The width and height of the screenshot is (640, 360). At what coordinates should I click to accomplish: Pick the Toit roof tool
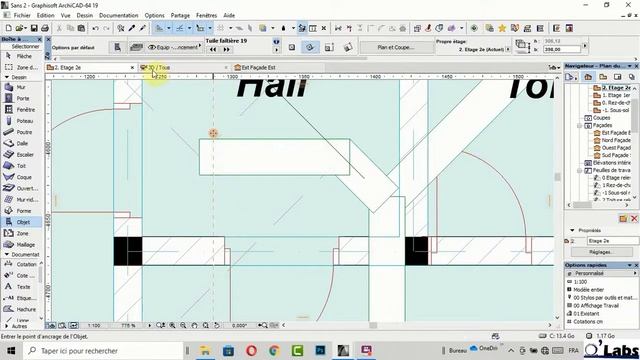[21, 166]
